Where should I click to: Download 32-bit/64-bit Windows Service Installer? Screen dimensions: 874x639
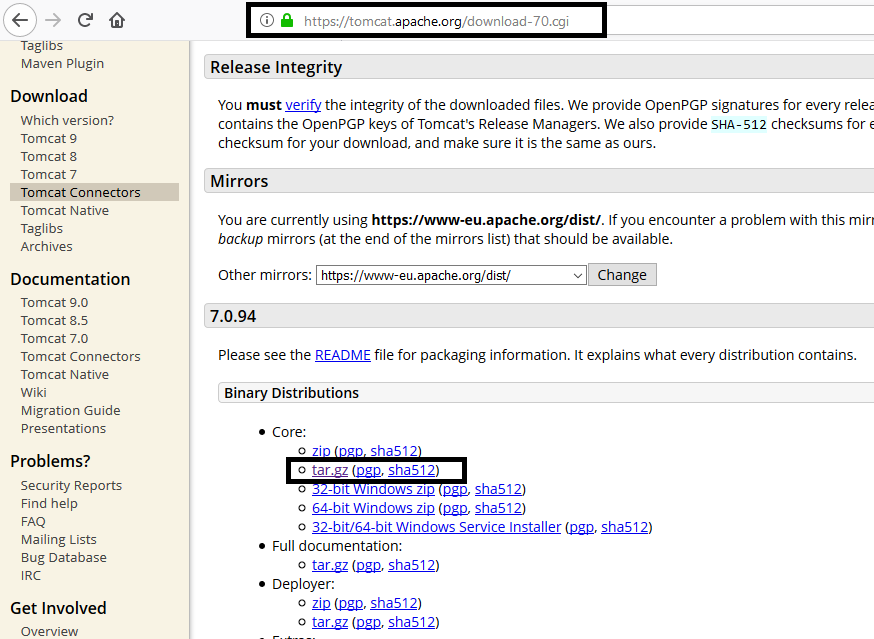tap(436, 527)
